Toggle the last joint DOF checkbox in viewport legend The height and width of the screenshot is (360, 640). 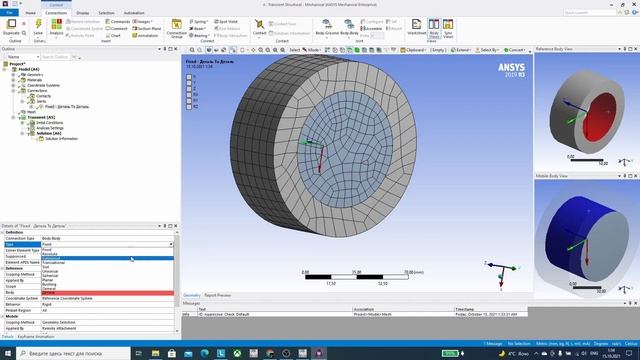(189, 107)
